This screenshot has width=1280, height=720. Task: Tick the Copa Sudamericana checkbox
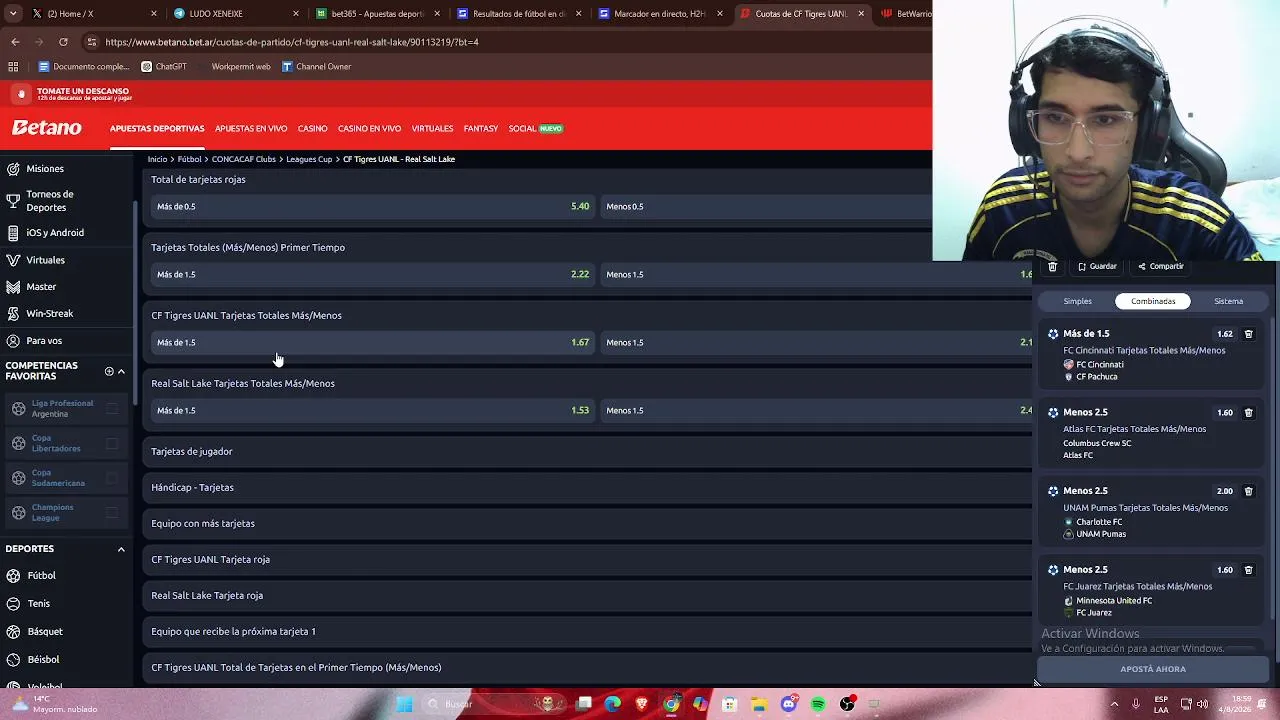coord(112,478)
